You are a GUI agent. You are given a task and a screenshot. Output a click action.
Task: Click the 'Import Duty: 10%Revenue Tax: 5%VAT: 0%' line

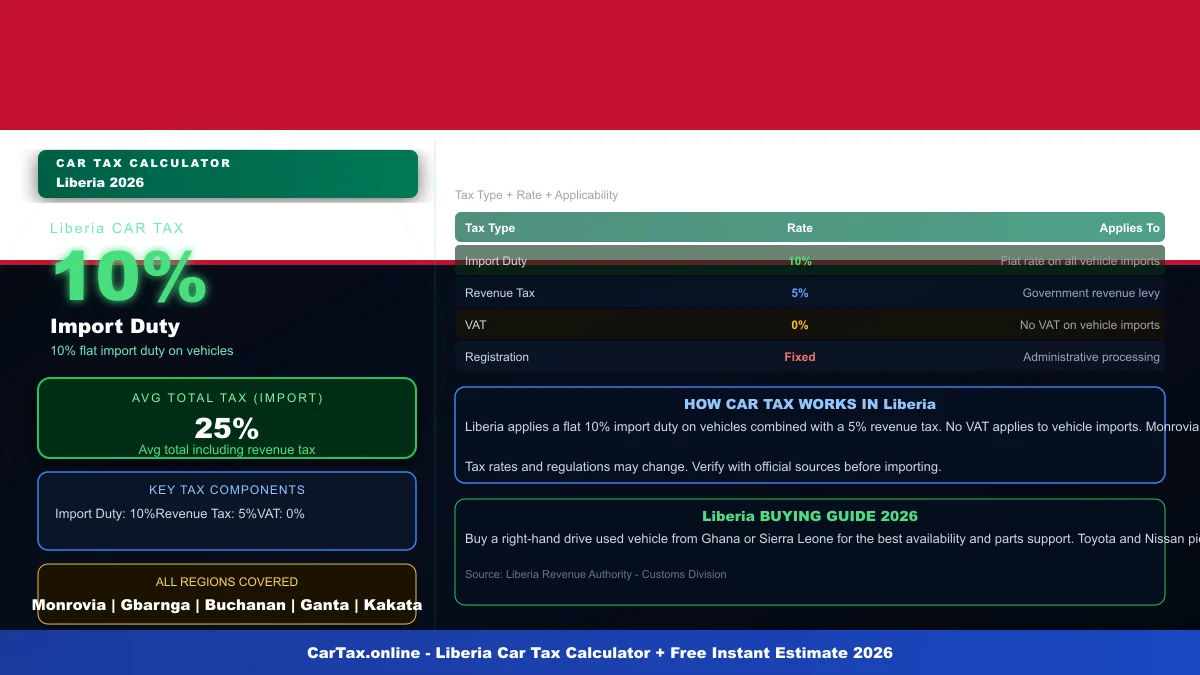tap(180, 514)
